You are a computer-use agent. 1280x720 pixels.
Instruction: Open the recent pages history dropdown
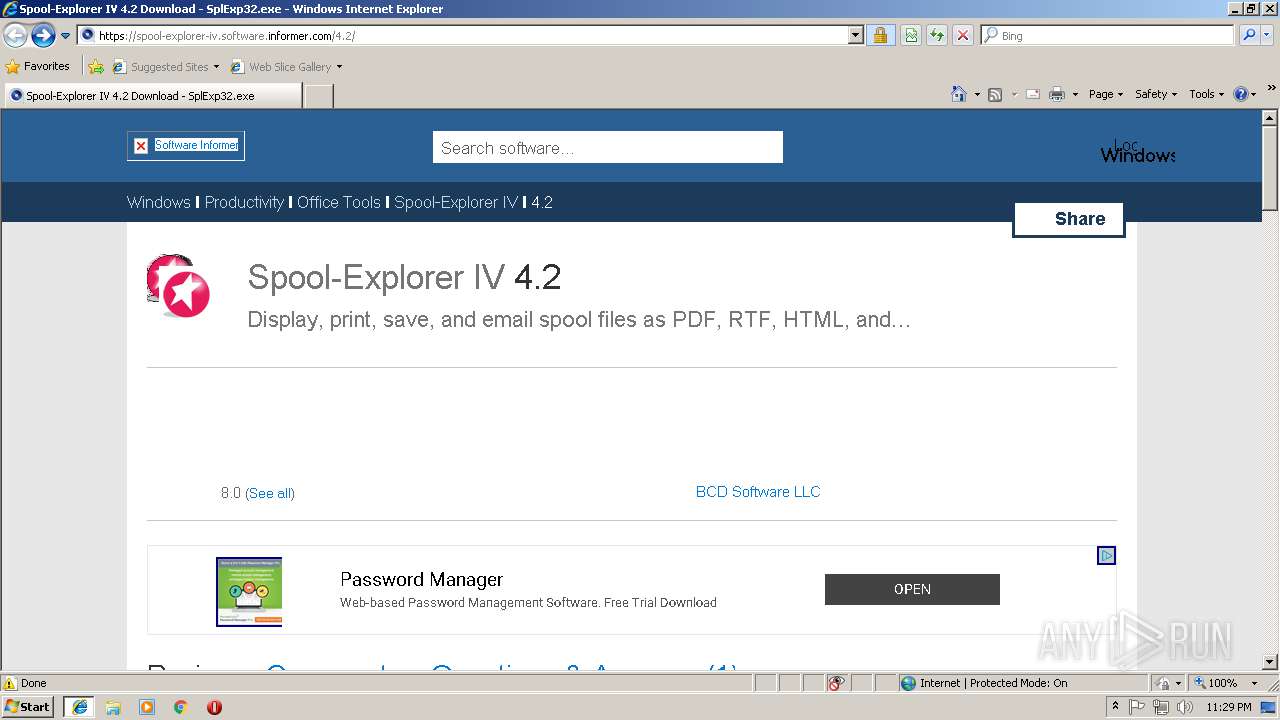(66, 36)
